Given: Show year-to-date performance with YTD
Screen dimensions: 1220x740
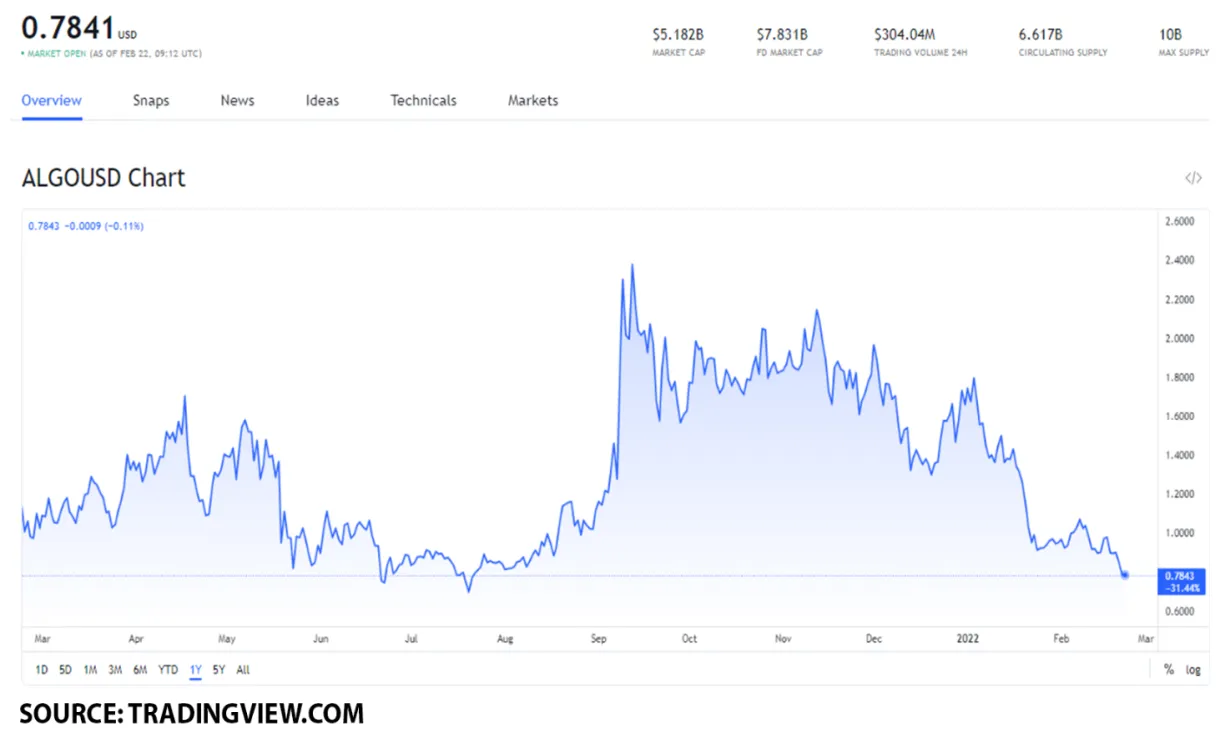Looking at the screenshot, I should click(x=168, y=670).
